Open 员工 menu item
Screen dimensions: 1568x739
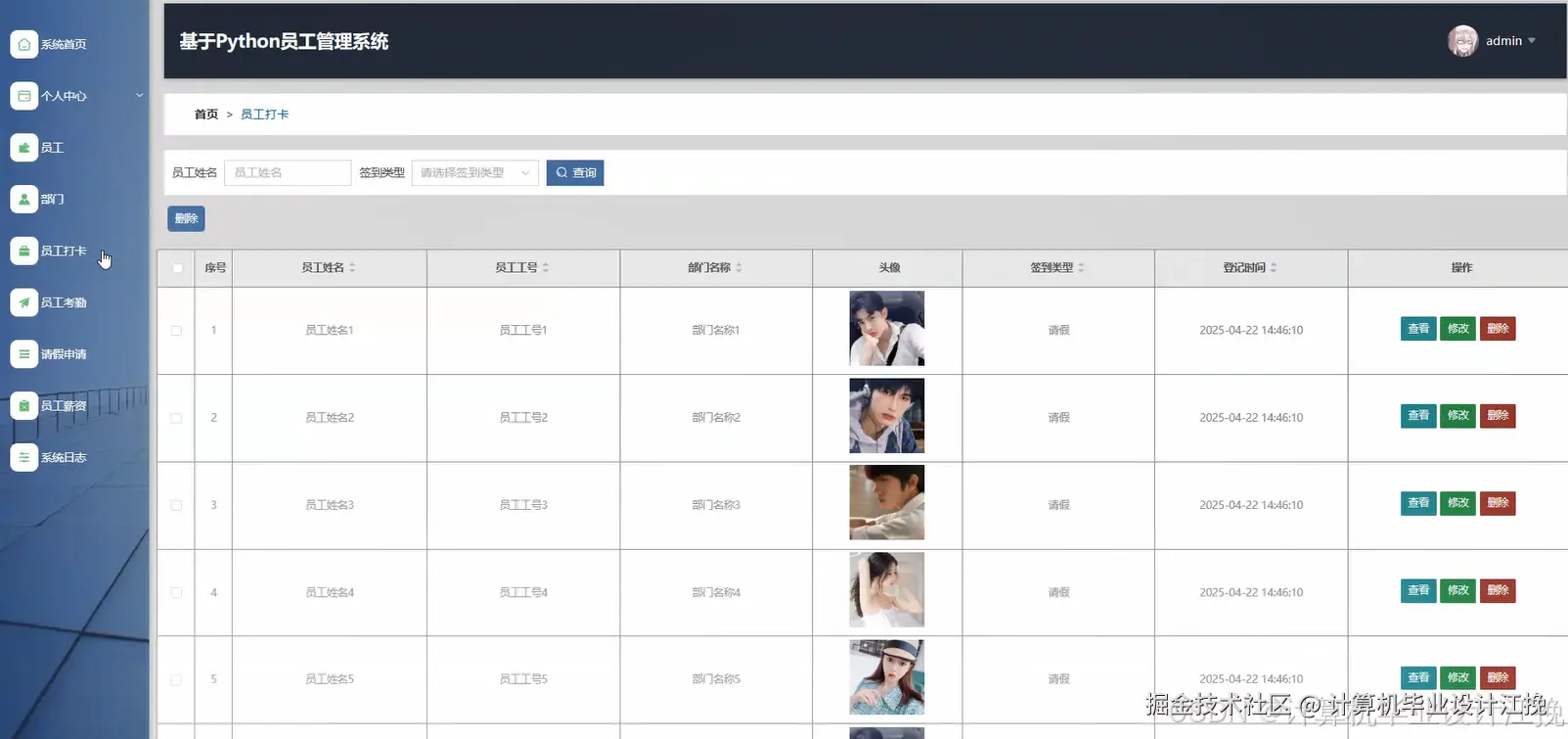coord(52,148)
